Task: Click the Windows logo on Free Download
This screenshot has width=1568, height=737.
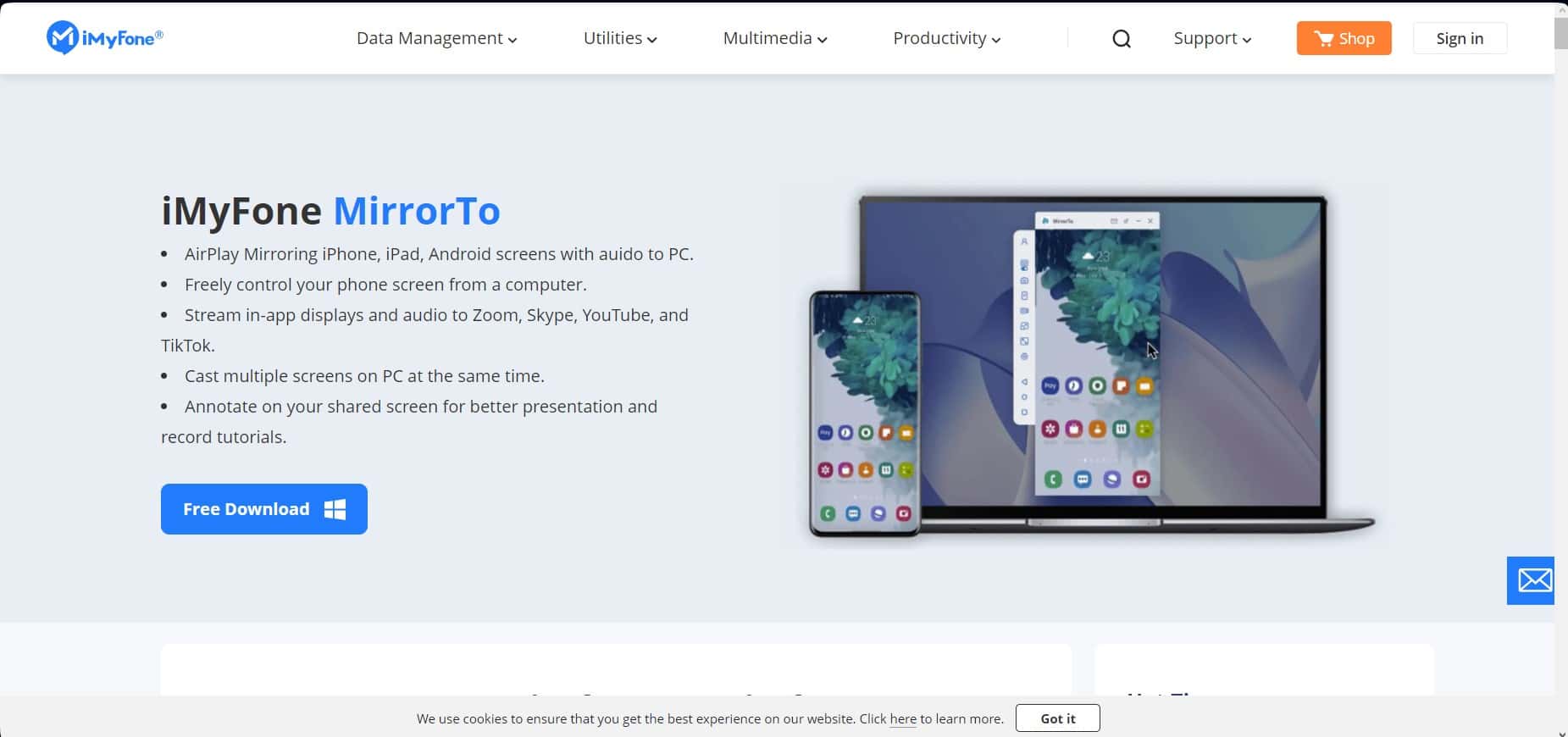Action: tap(335, 509)
